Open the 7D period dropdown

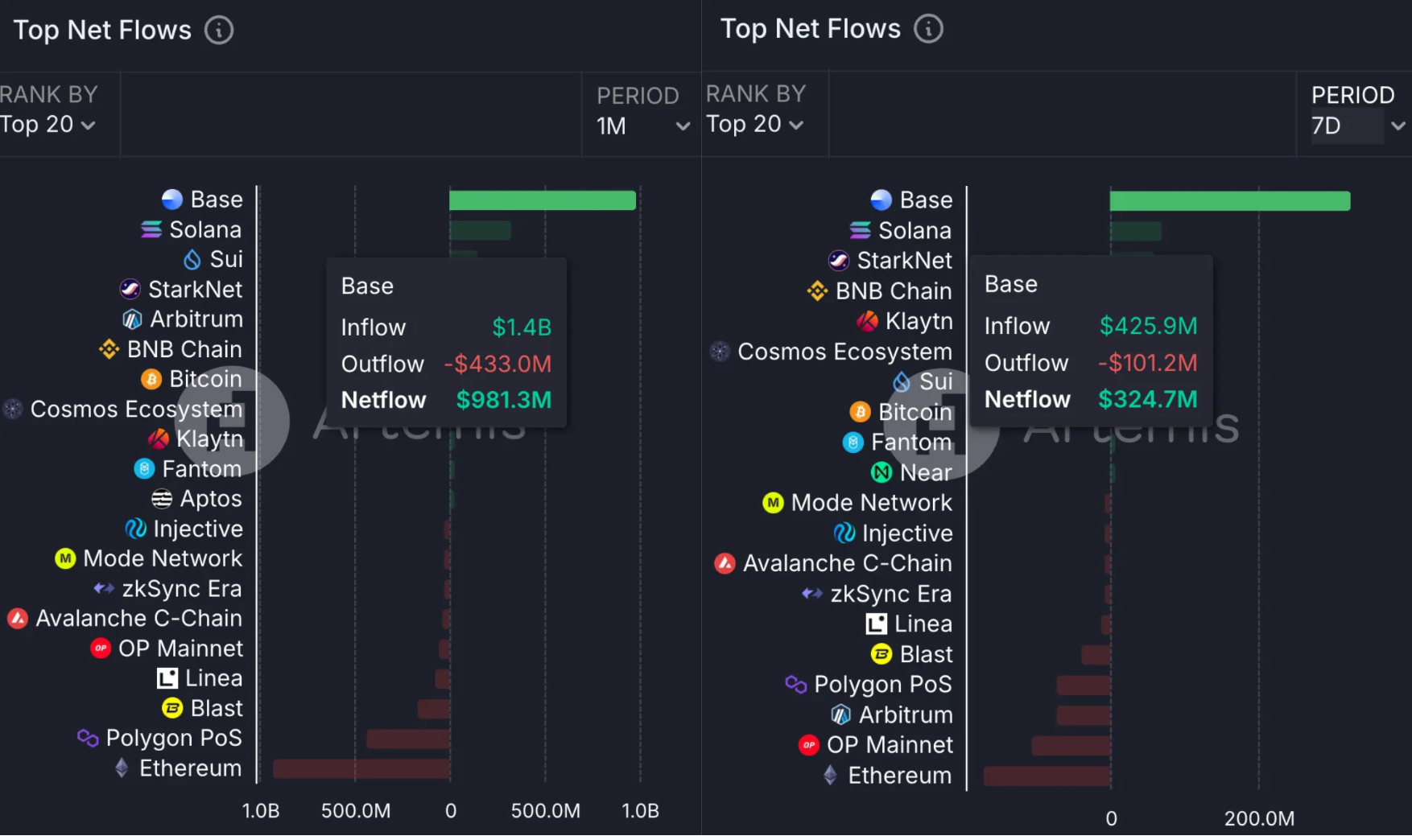pyautogui.click(x=1357, y=126)
